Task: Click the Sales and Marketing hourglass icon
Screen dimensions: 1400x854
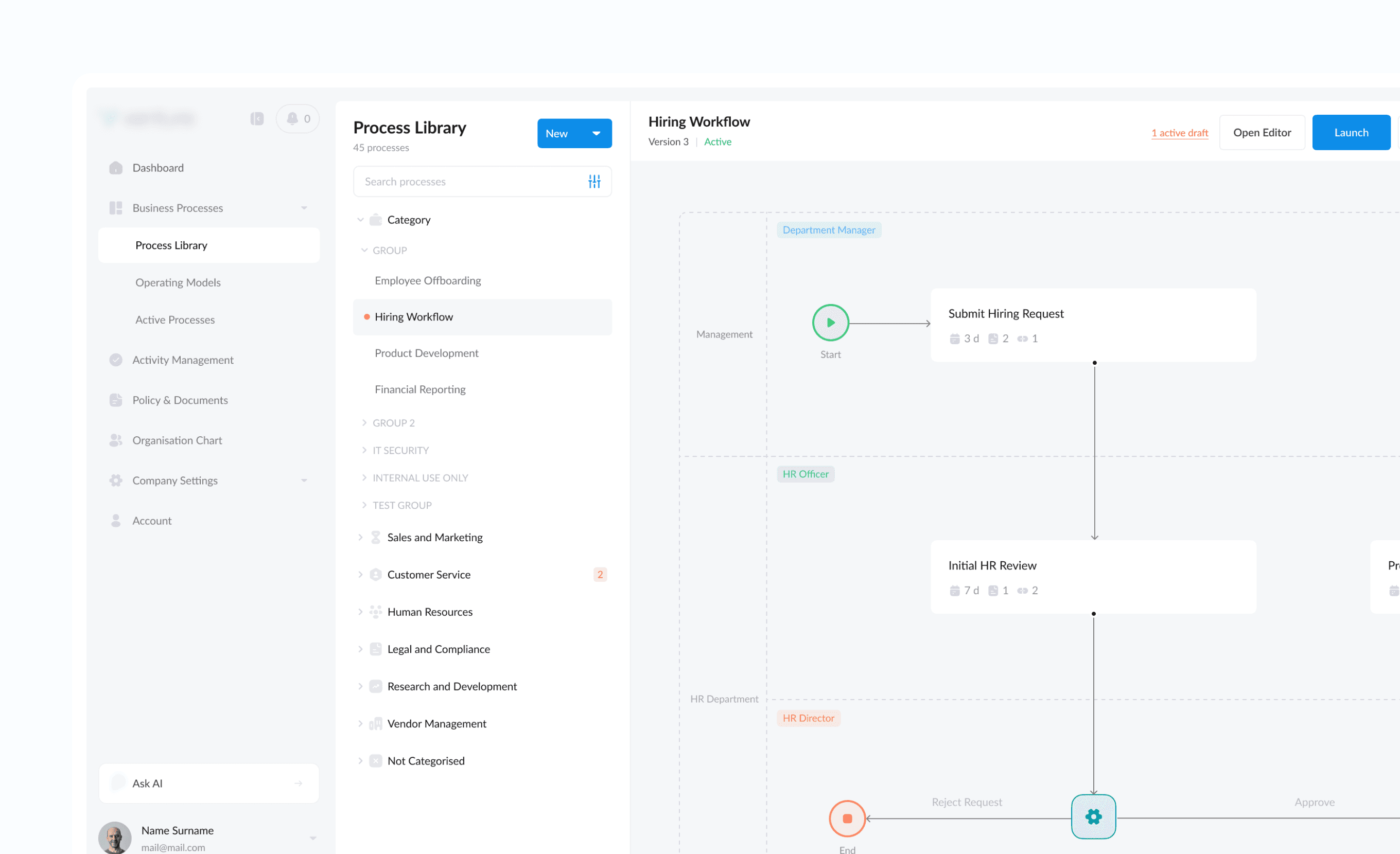Action: (376, 537)
